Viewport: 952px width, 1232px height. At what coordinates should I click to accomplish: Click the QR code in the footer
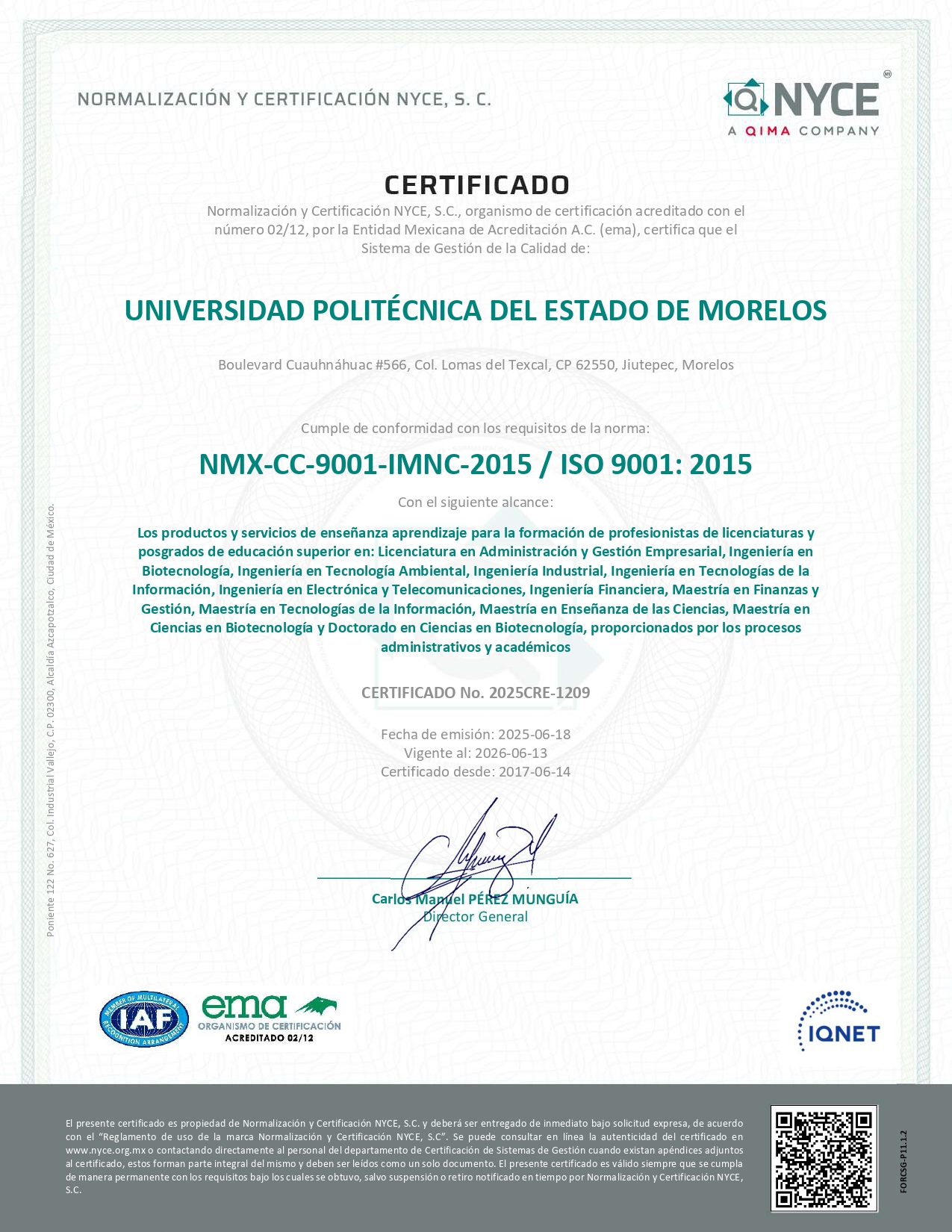(x=824, y=1159)
